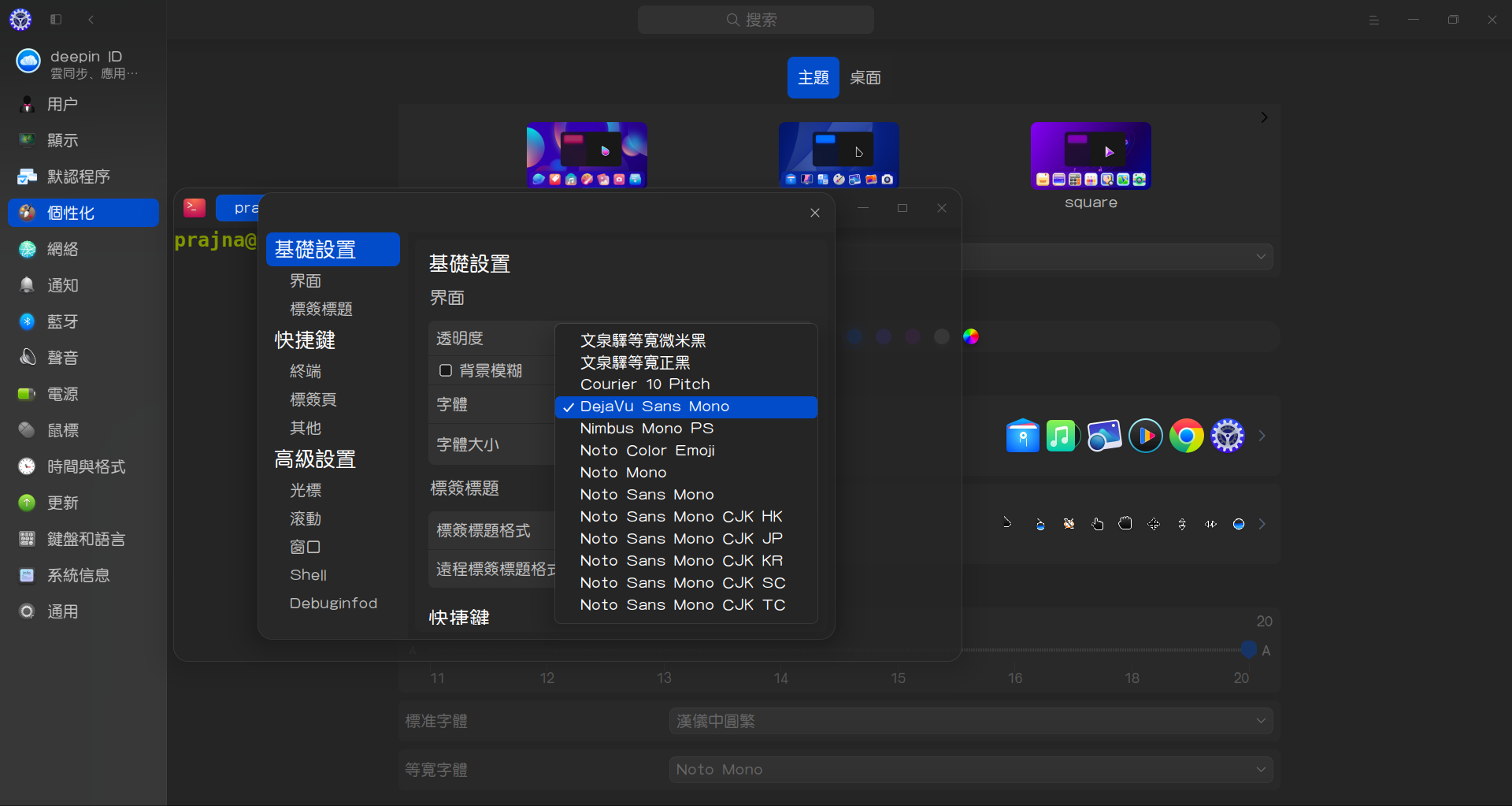Enable 背景模糊 checkbox
Image resolution: width=1512 pixels, height=806 pixels.
tap(446, 370)
